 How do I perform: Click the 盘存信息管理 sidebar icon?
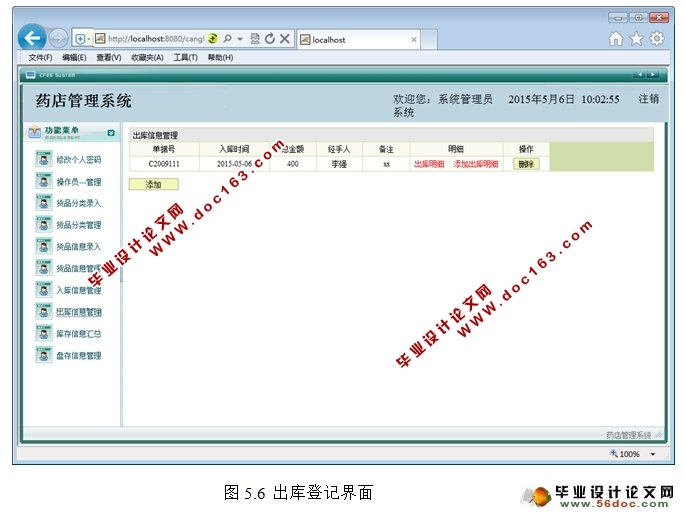coord(44,355)
